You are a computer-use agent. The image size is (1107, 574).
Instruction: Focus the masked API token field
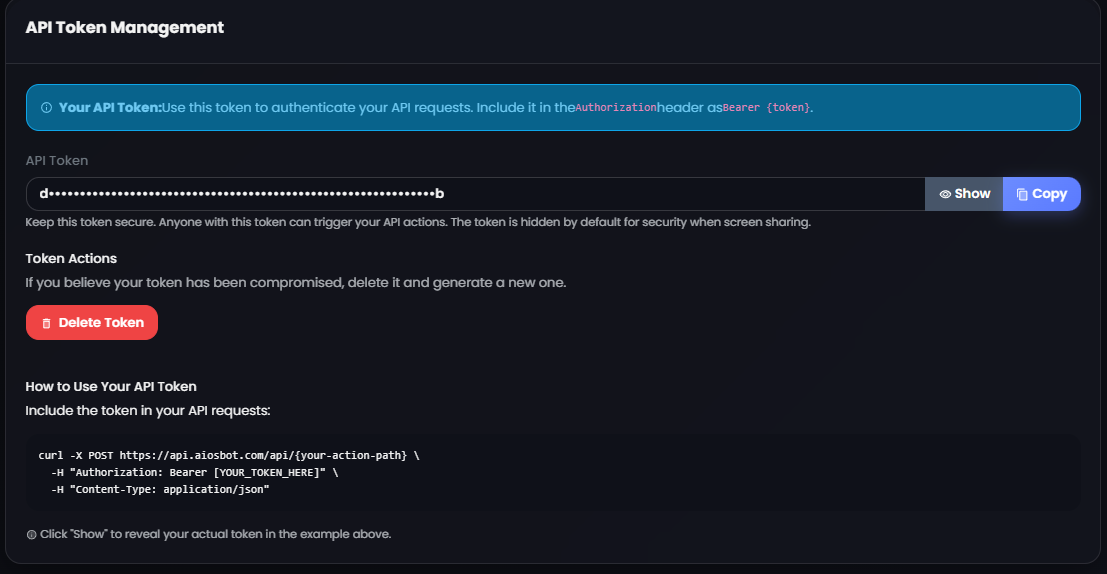(x=475, y=194)
